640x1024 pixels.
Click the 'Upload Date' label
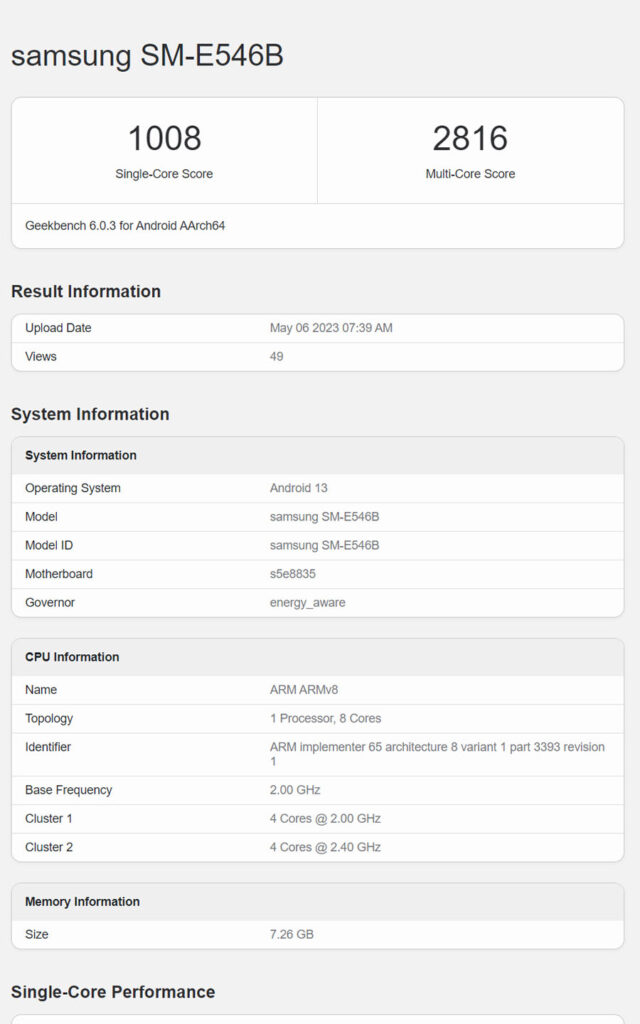pyautogui.click(x=58, y=328)
